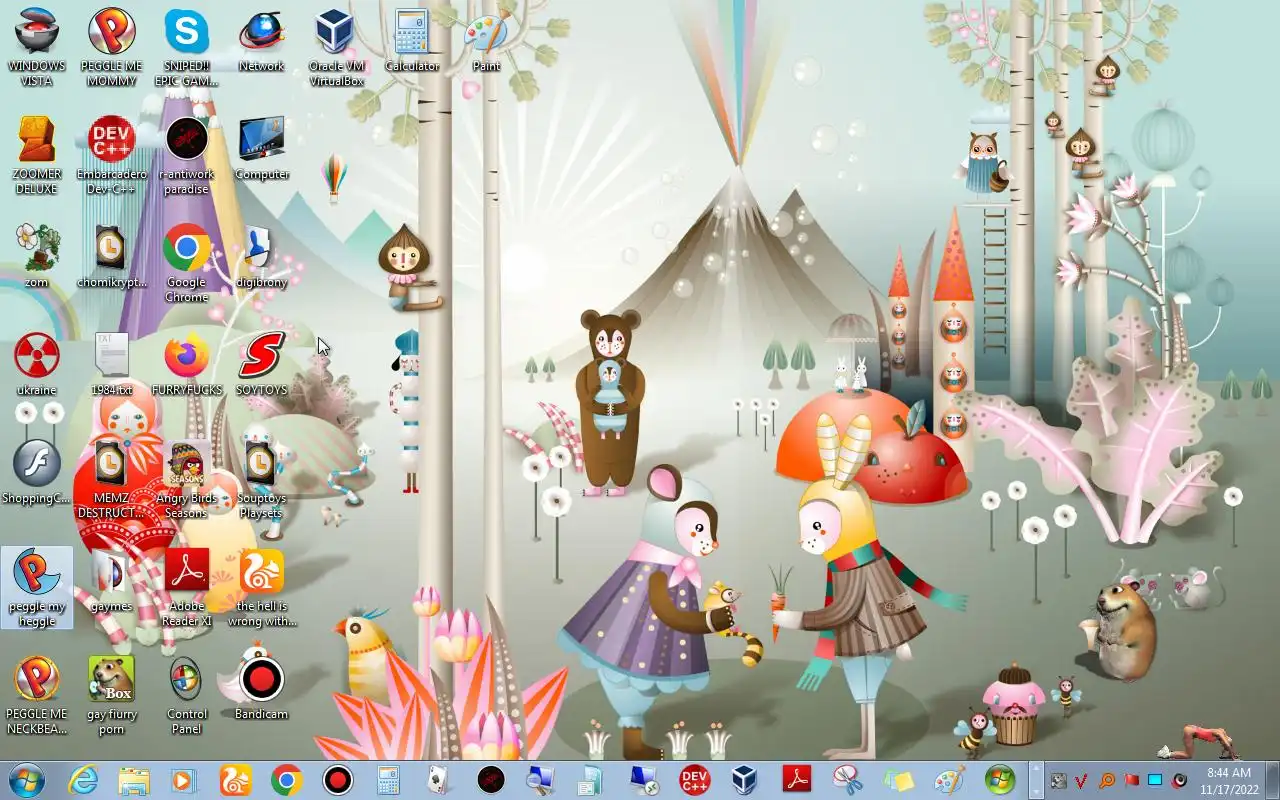Open the Network desktop icon

coord(261,40)
